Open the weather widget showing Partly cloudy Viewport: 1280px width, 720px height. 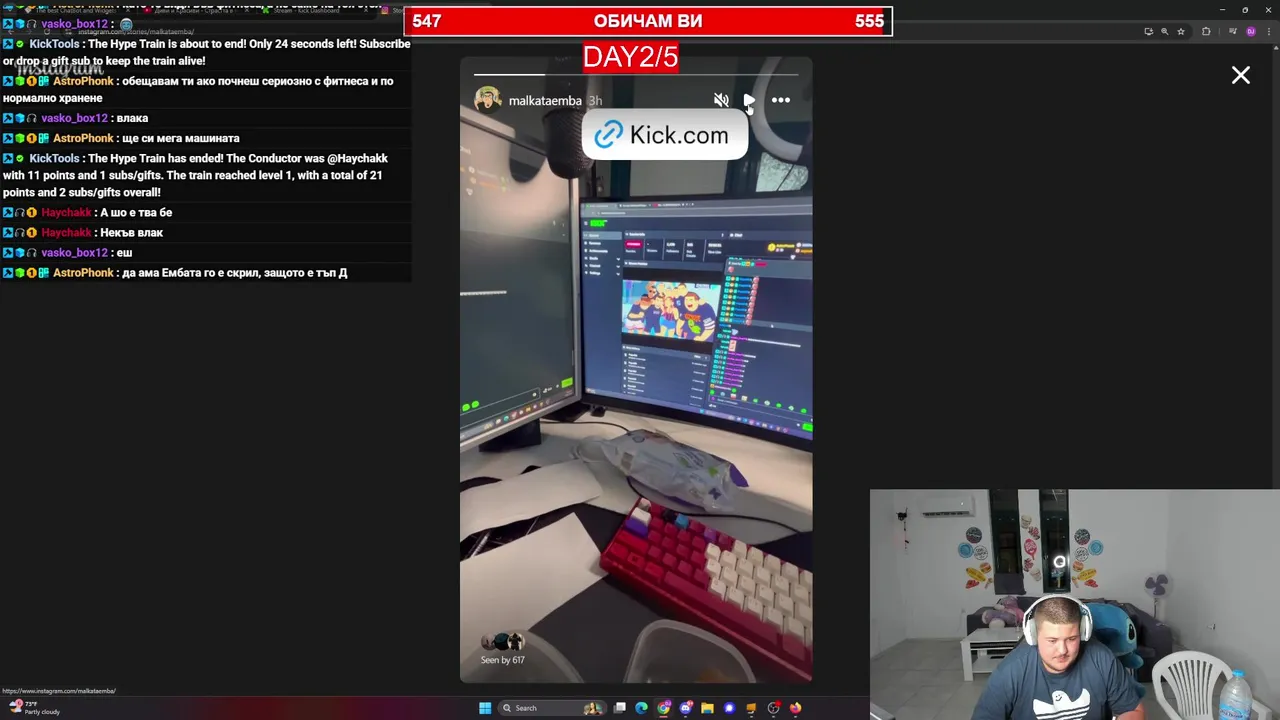pos(34,707)
